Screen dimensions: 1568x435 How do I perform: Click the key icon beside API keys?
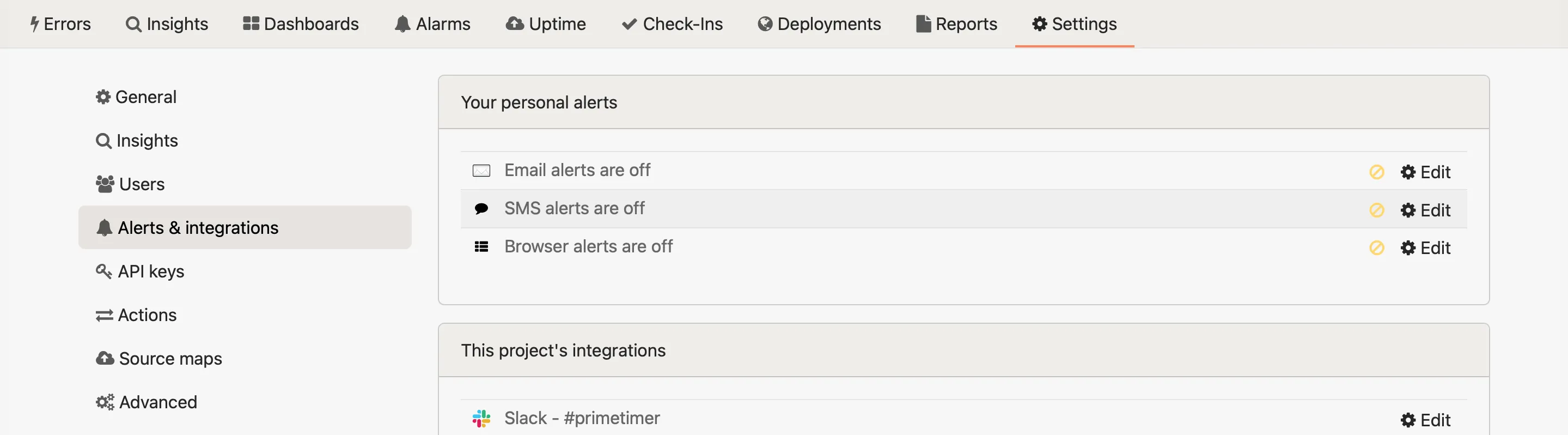pos(103,271)
